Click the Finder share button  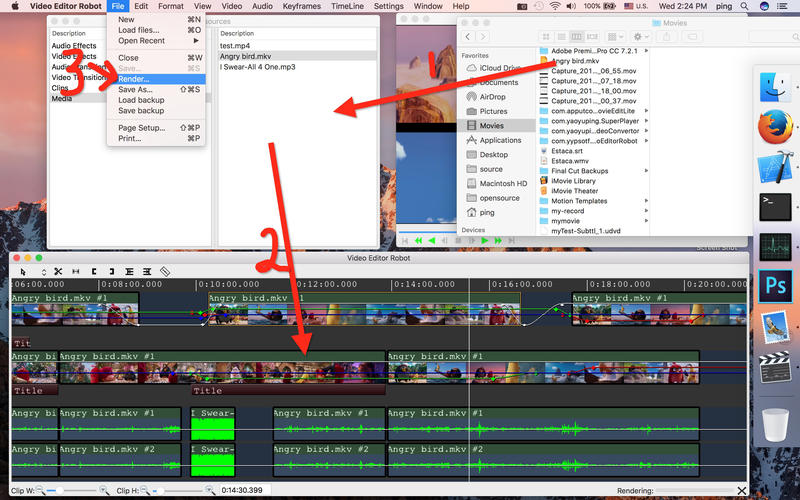(666, 37)
